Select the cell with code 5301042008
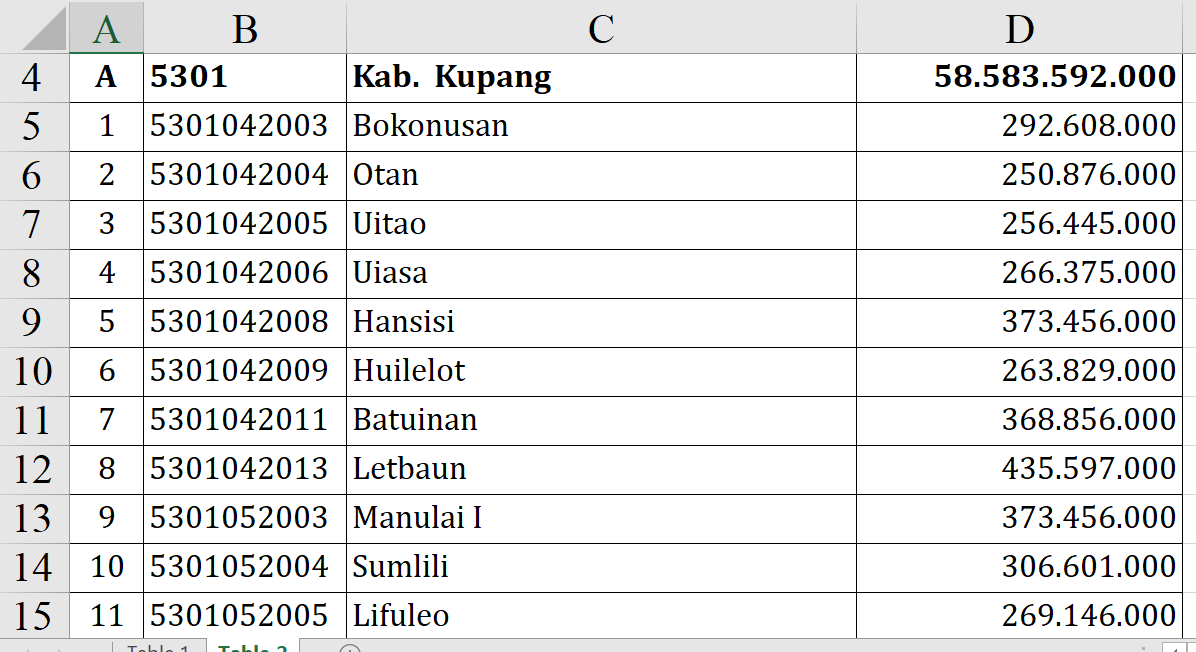This screenshot has height=652, width=1196. [245, 323]
